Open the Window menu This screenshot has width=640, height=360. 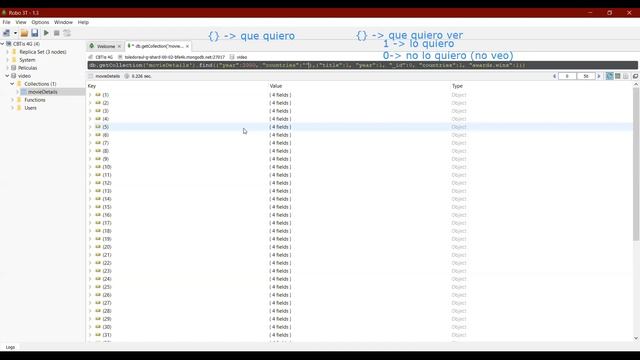click(63, 22)
